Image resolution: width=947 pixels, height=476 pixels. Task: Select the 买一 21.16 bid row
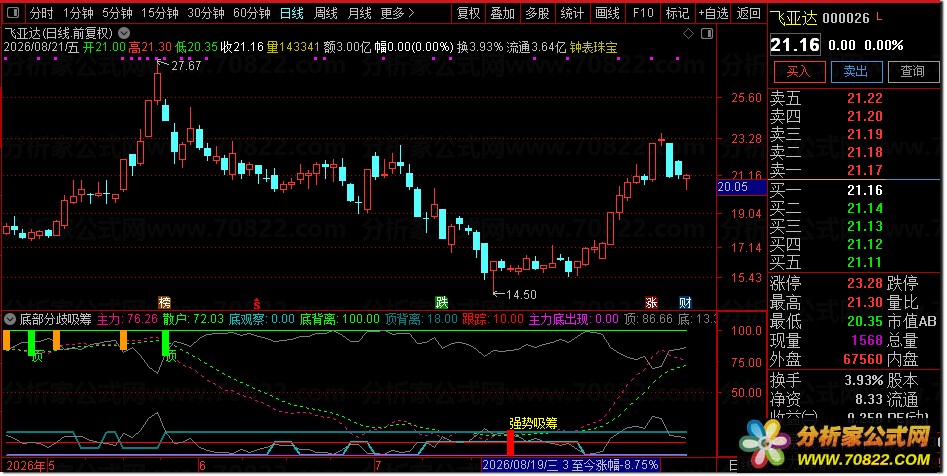(x=855, y=190)
